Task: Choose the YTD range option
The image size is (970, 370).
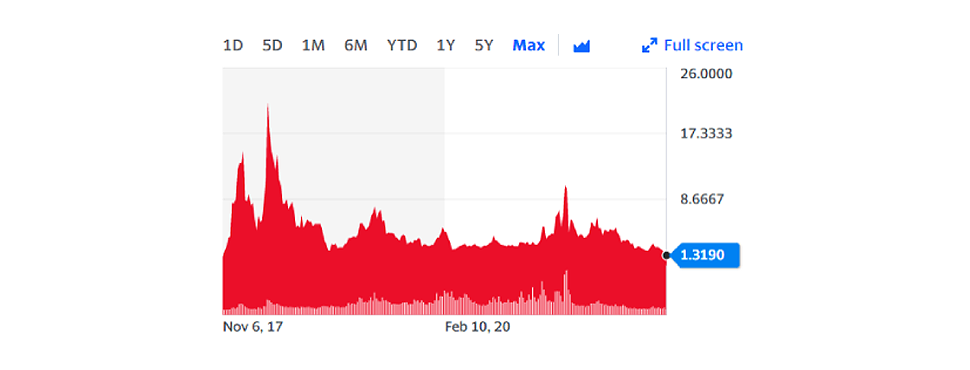Action: [402, 45]
